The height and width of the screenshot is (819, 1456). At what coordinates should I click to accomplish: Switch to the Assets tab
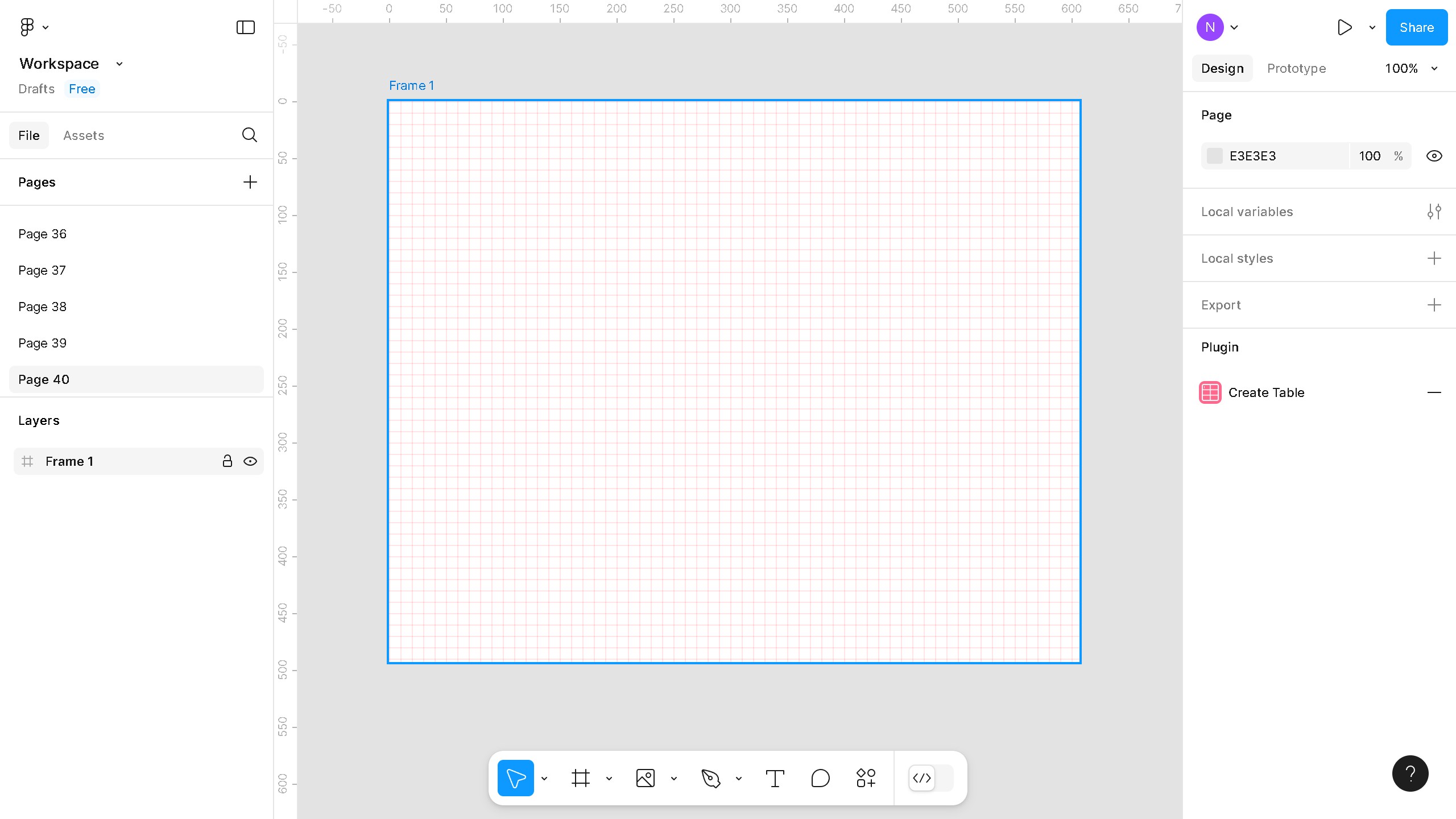[x=84, y=135]
